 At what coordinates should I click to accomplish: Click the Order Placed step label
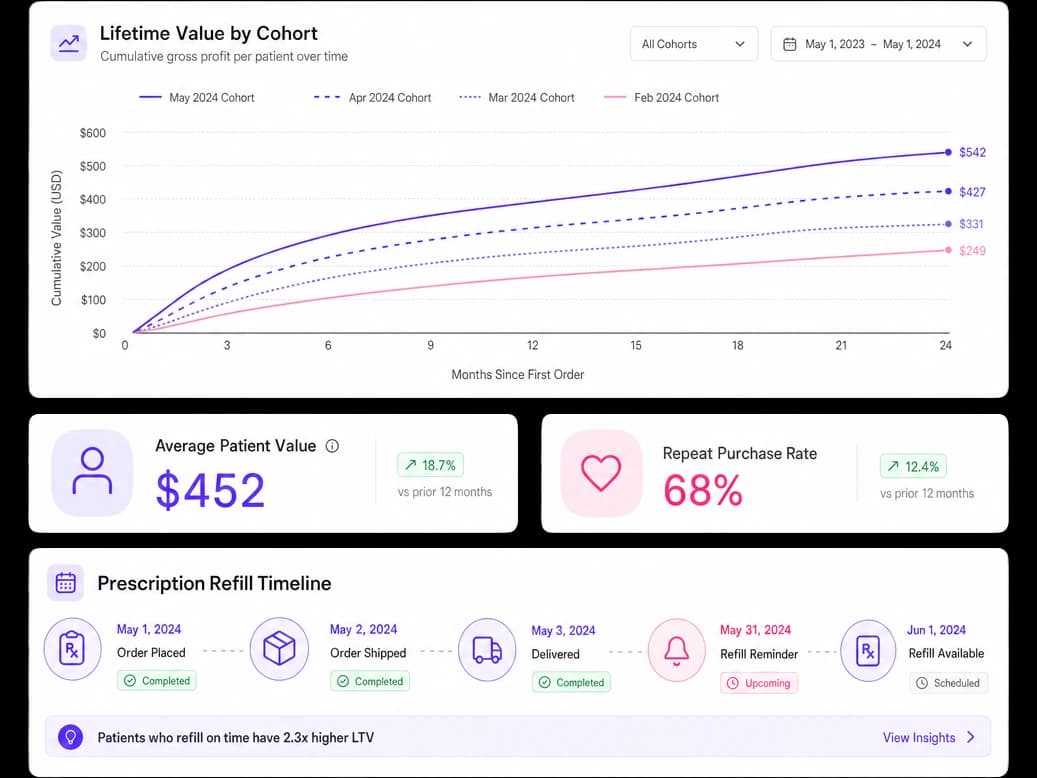click(151, 653)
